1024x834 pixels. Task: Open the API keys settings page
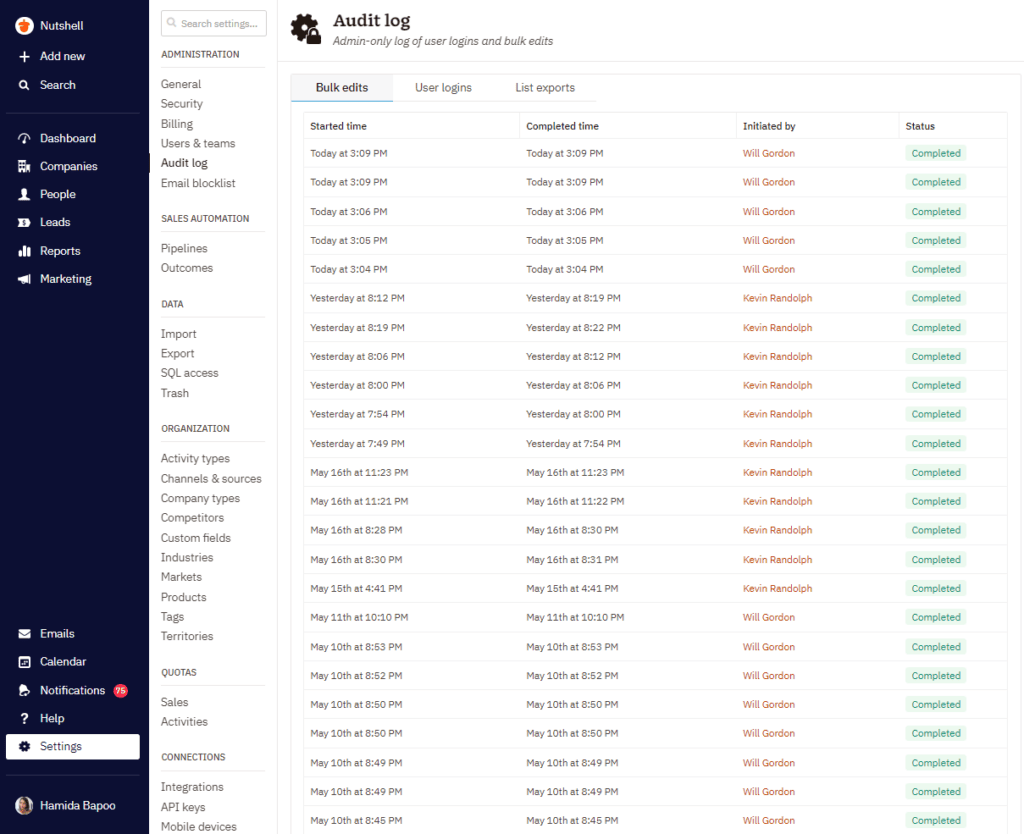click(x=183, y=807)
